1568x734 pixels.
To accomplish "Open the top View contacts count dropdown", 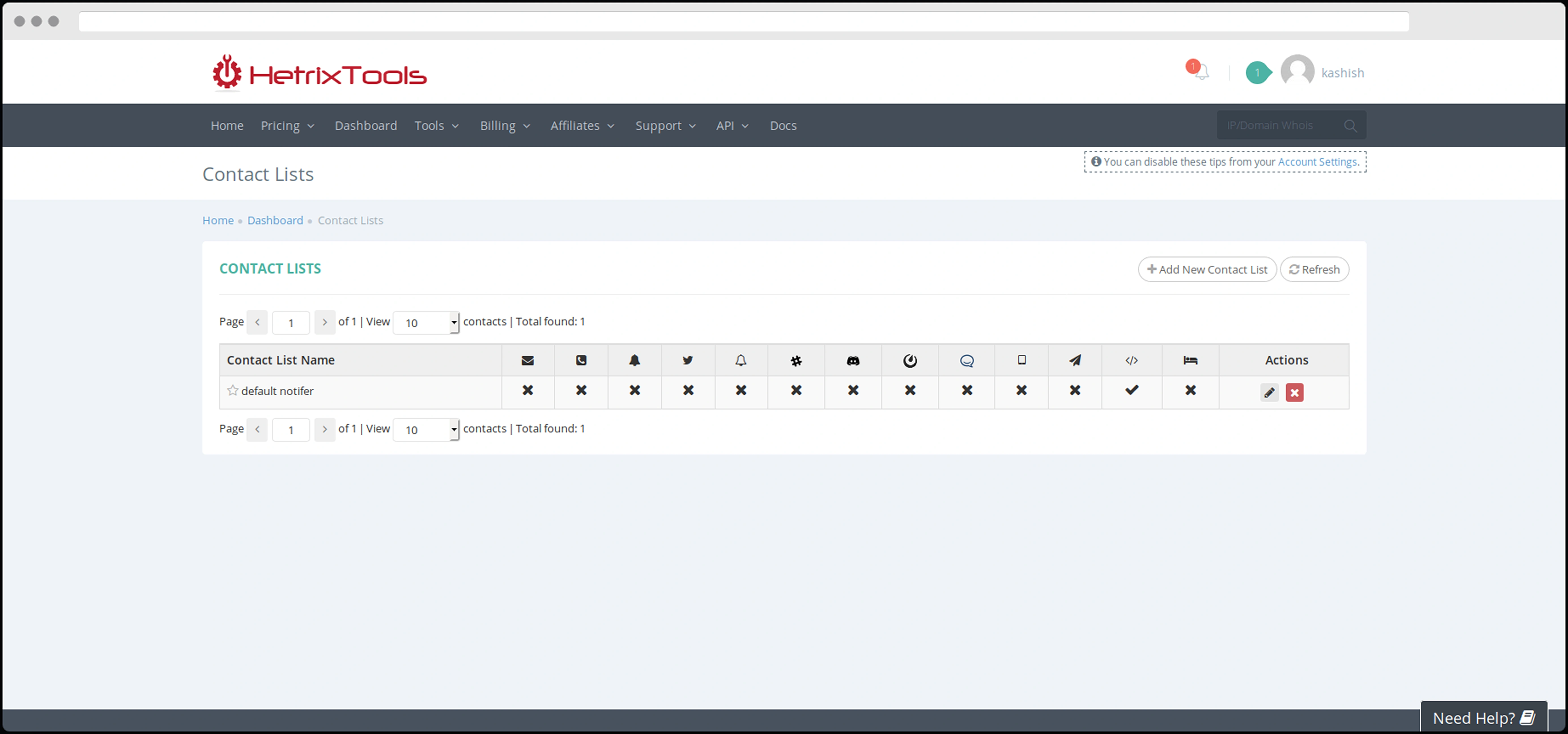I will (x=425, y=323).
